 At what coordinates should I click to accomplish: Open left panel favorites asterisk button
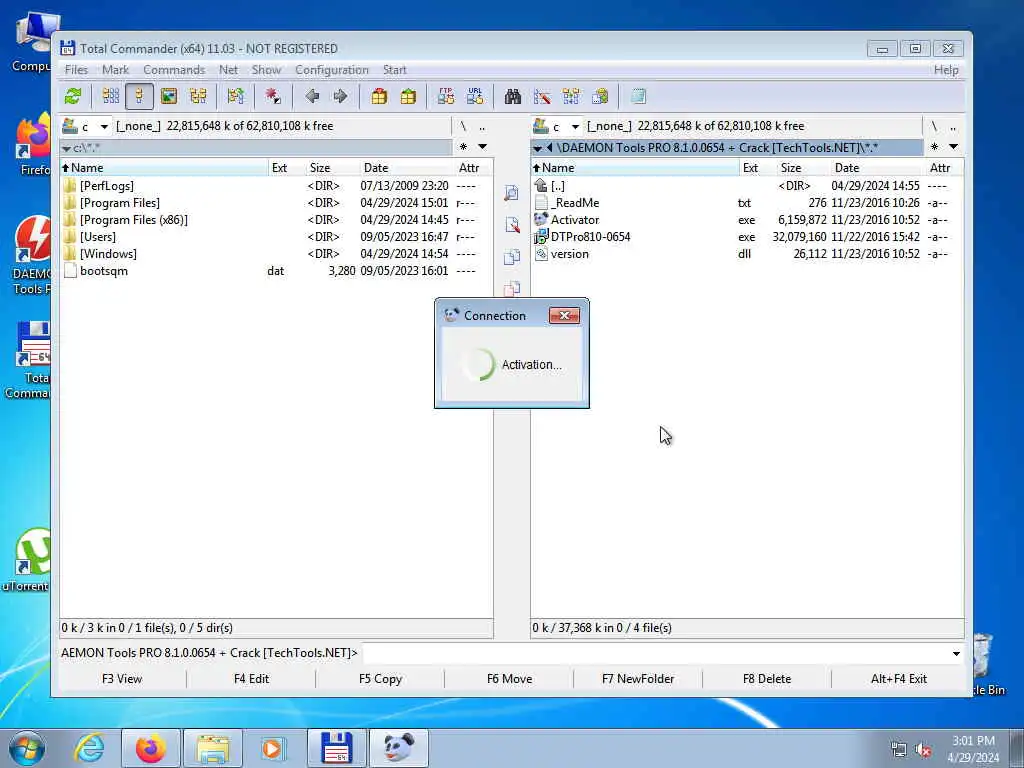click(x=464, y=147)
